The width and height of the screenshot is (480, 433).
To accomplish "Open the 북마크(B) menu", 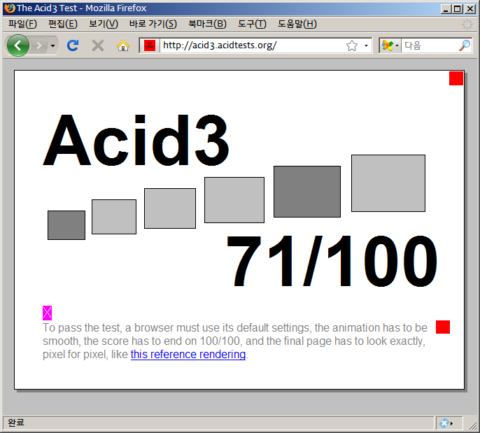I will [207, 24].
